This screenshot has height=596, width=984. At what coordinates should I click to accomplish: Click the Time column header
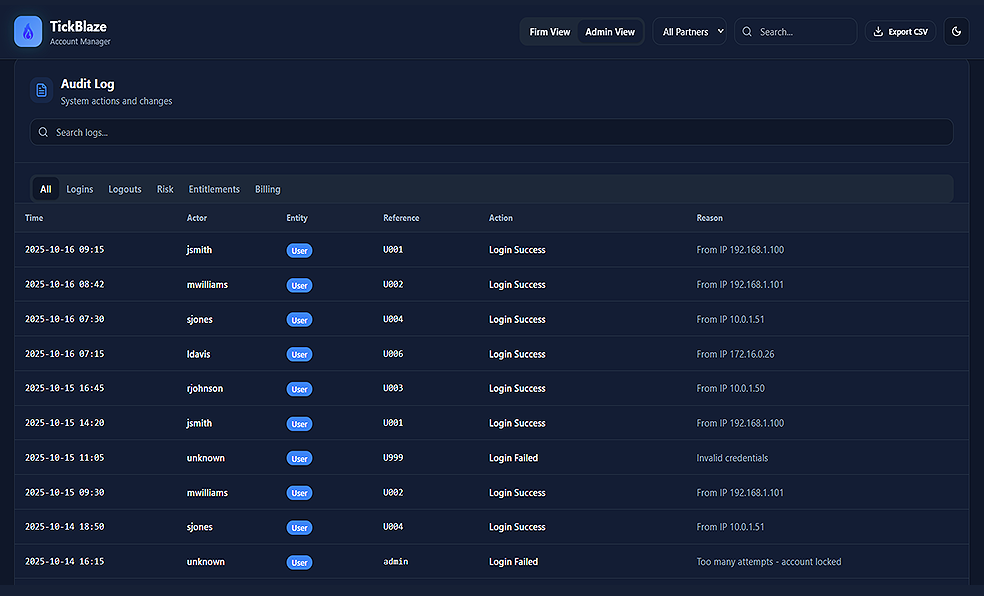pyautogui.click(x=34, y=218)
